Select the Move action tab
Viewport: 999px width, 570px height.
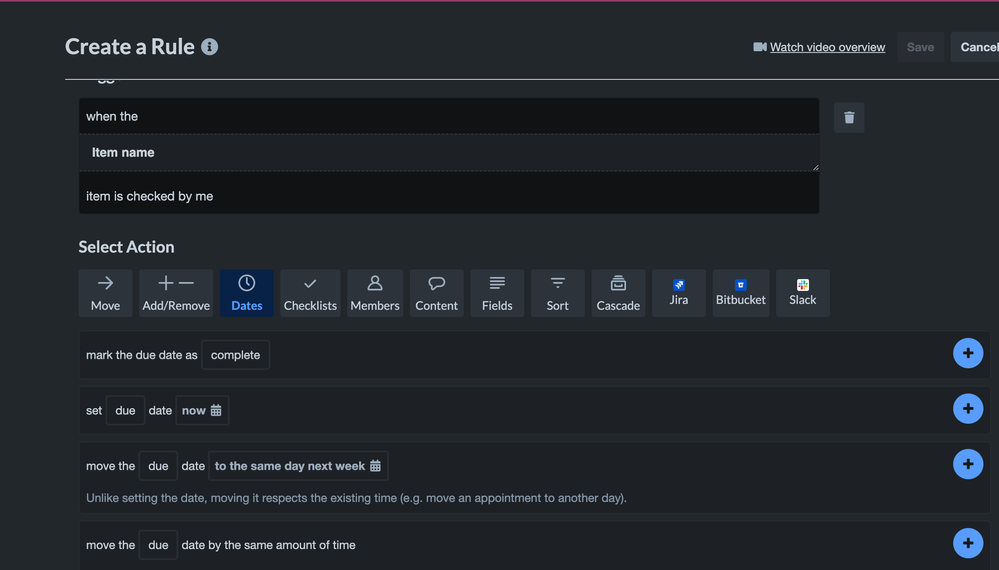105,293
